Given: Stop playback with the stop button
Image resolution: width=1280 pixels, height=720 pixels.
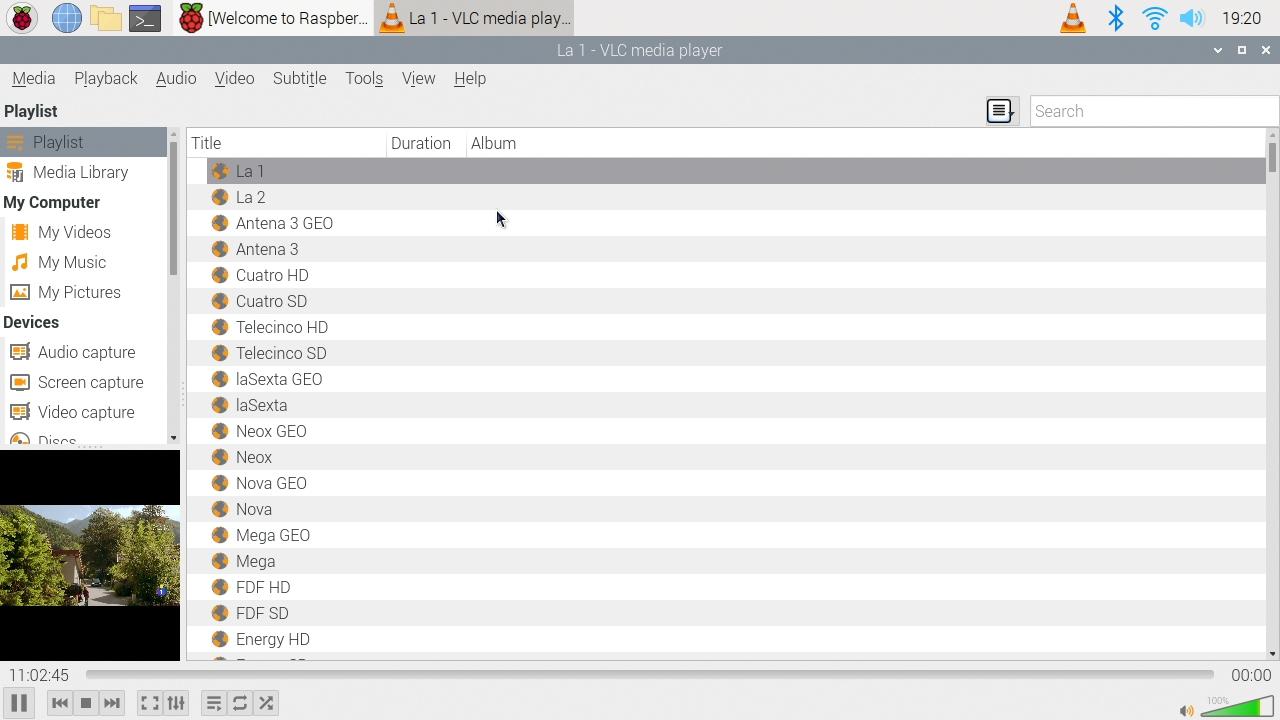Looking at the screenshot, I should (85, 702).
